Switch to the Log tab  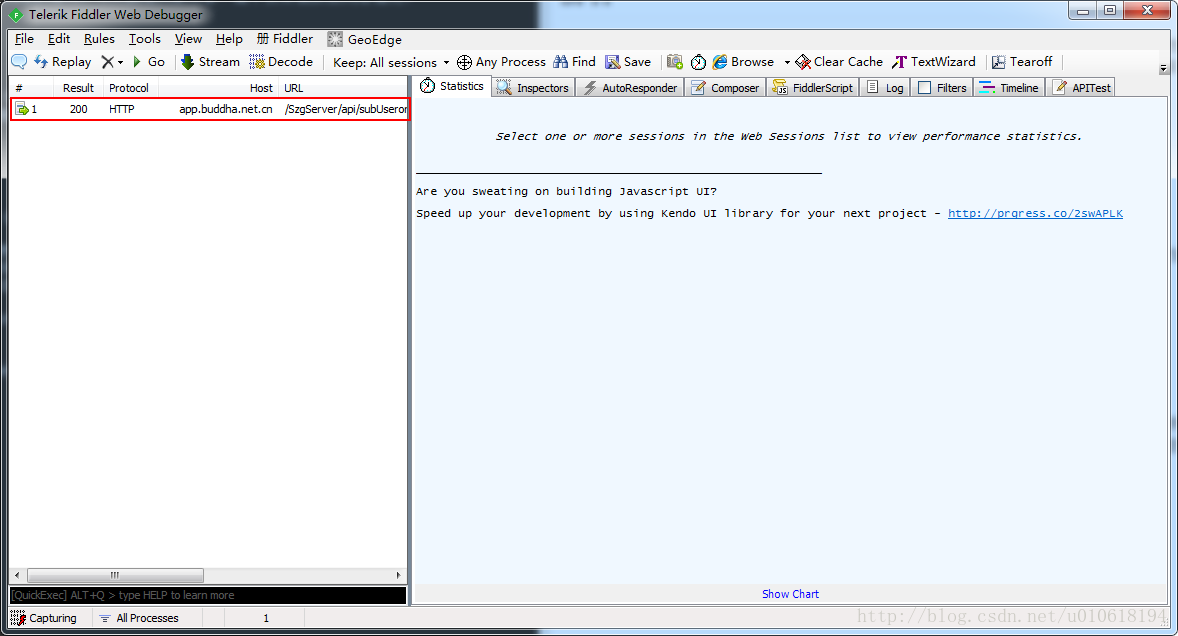(885, 88)
